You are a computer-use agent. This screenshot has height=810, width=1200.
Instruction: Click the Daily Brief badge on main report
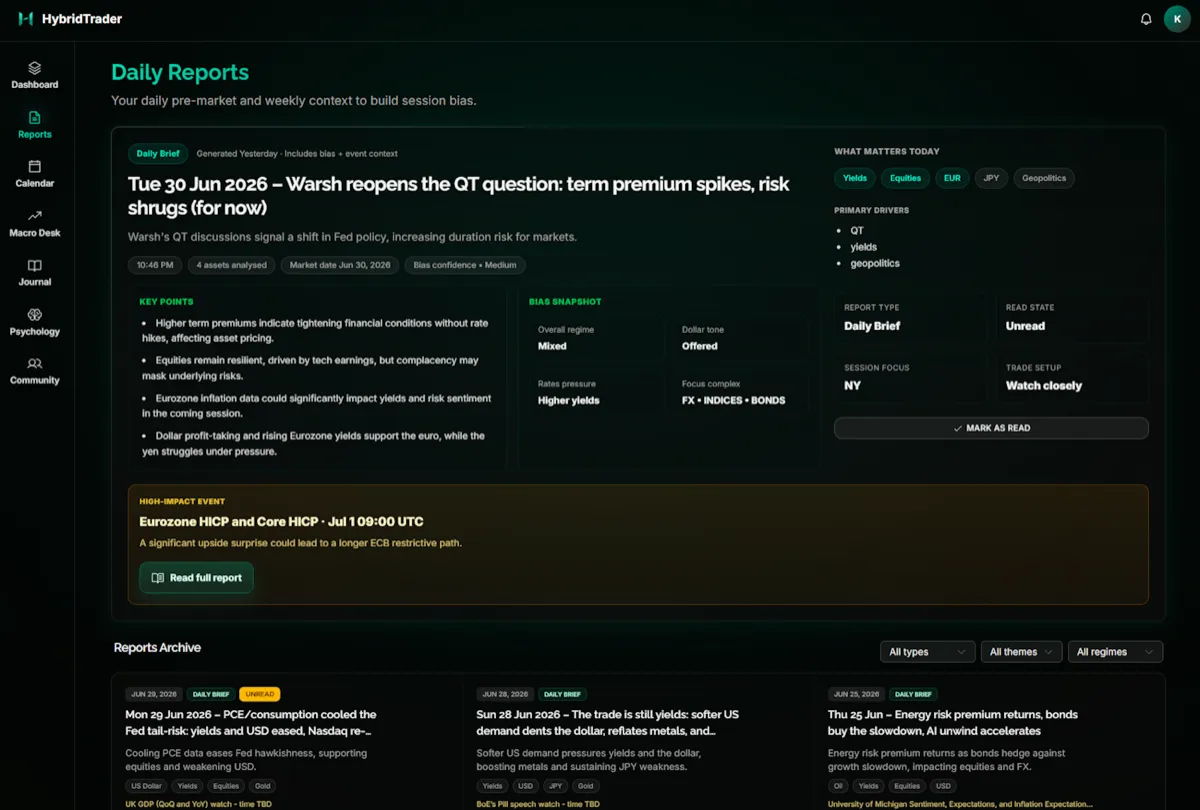coord(158,154)
